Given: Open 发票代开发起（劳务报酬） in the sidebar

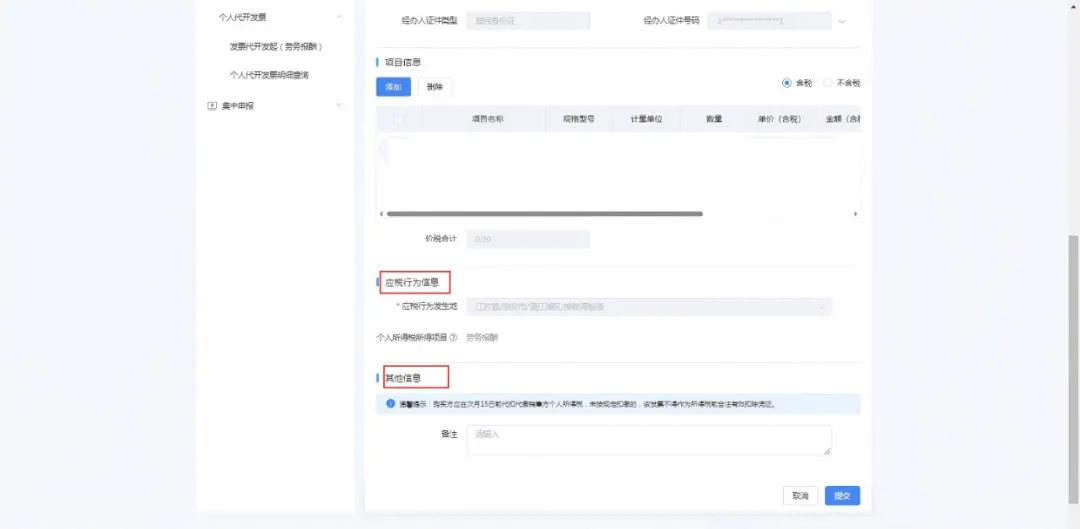Looking at the screenshot, I should 276,46.
